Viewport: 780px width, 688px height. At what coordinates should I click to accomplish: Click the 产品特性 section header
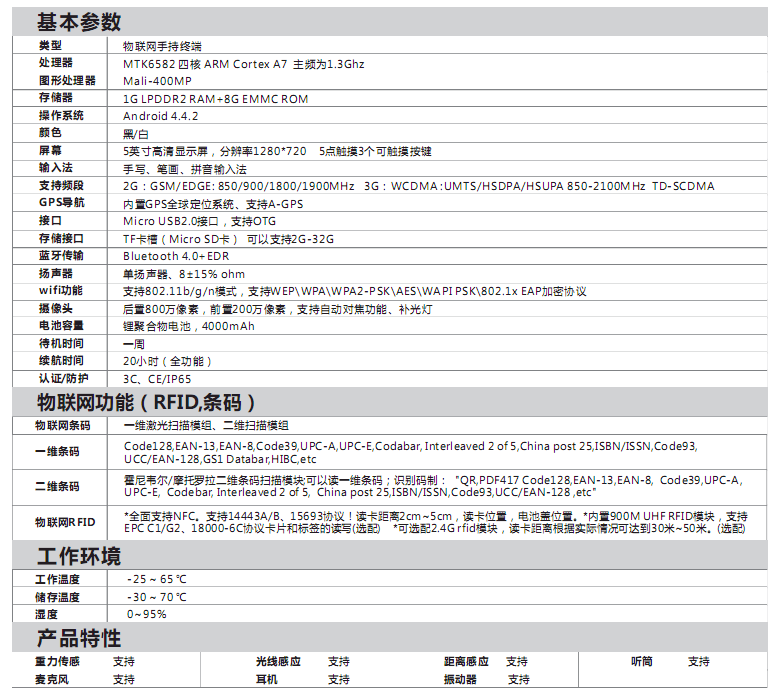point(79,638)
